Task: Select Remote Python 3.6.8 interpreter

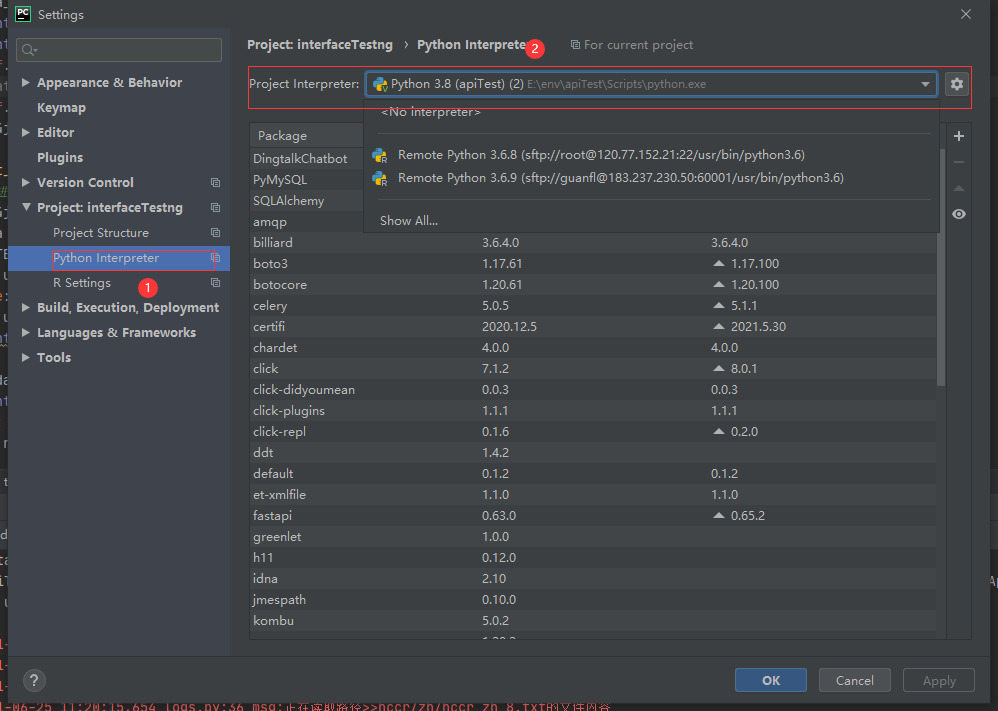Action: click(x=651, y=155)
